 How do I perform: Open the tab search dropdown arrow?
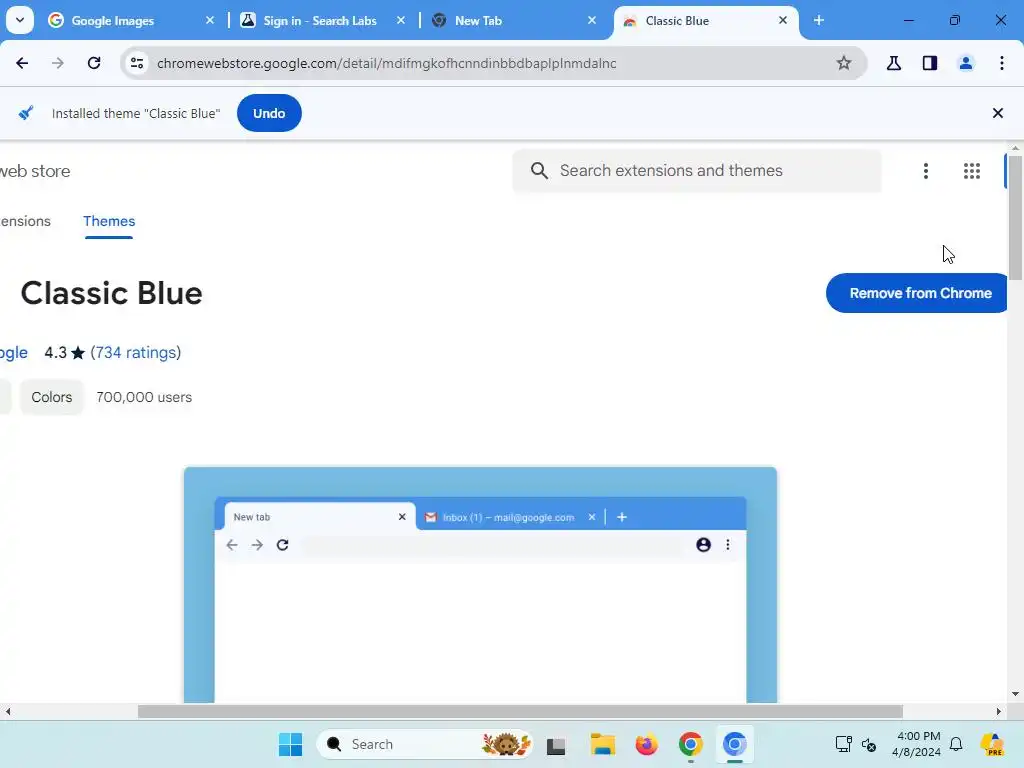[20, 20]
